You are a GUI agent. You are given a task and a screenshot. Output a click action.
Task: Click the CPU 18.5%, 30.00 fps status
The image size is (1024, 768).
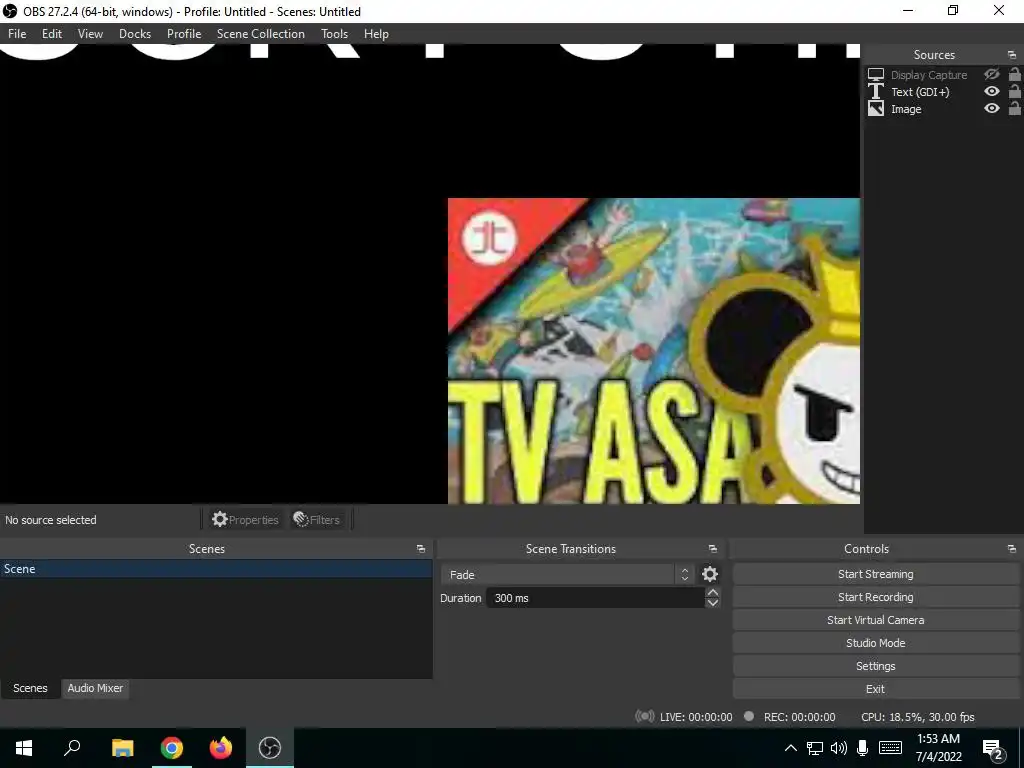pyautogui.click(x=918, y=717)
